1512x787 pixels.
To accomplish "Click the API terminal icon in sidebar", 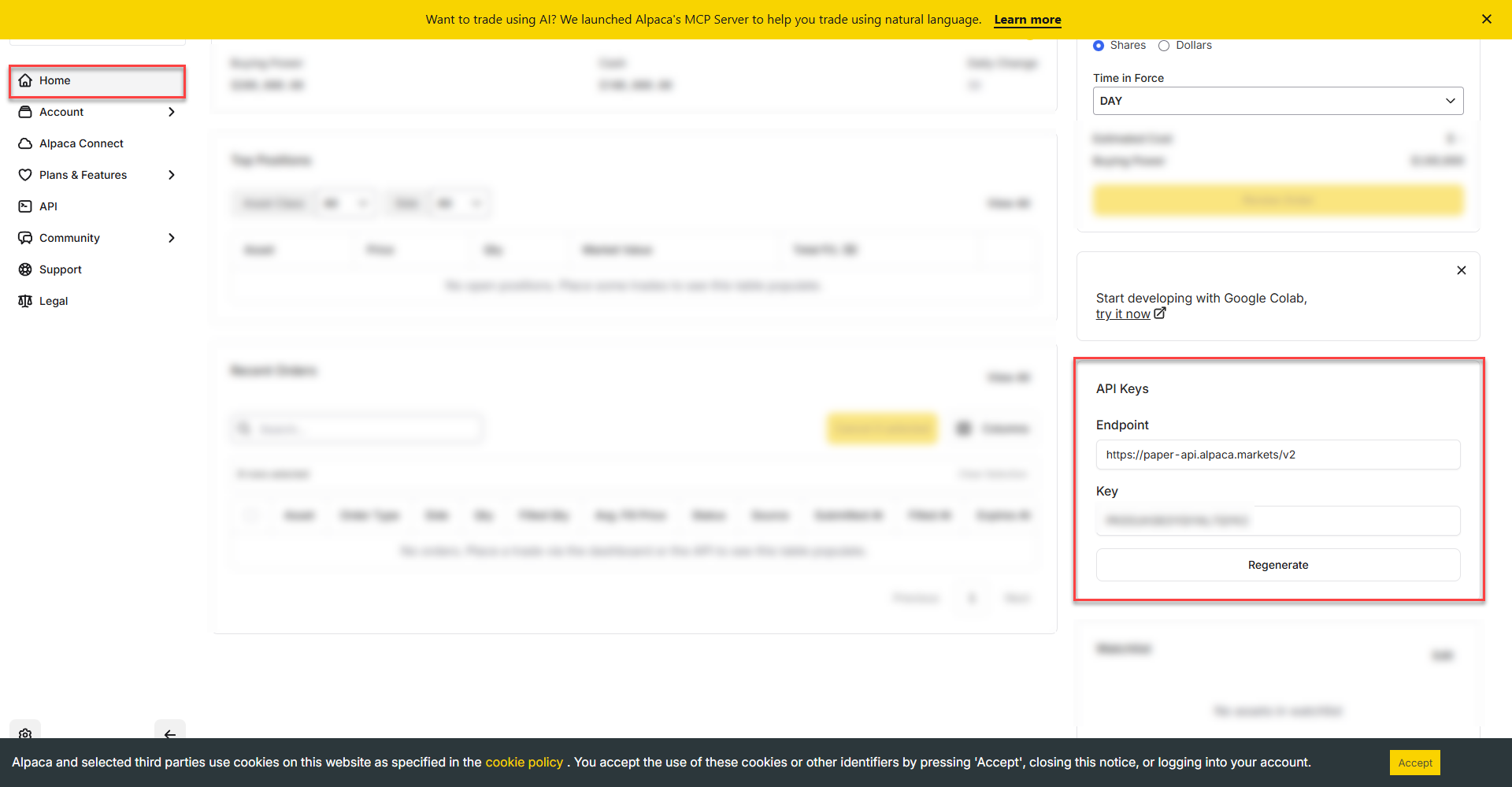I will 25,206.
